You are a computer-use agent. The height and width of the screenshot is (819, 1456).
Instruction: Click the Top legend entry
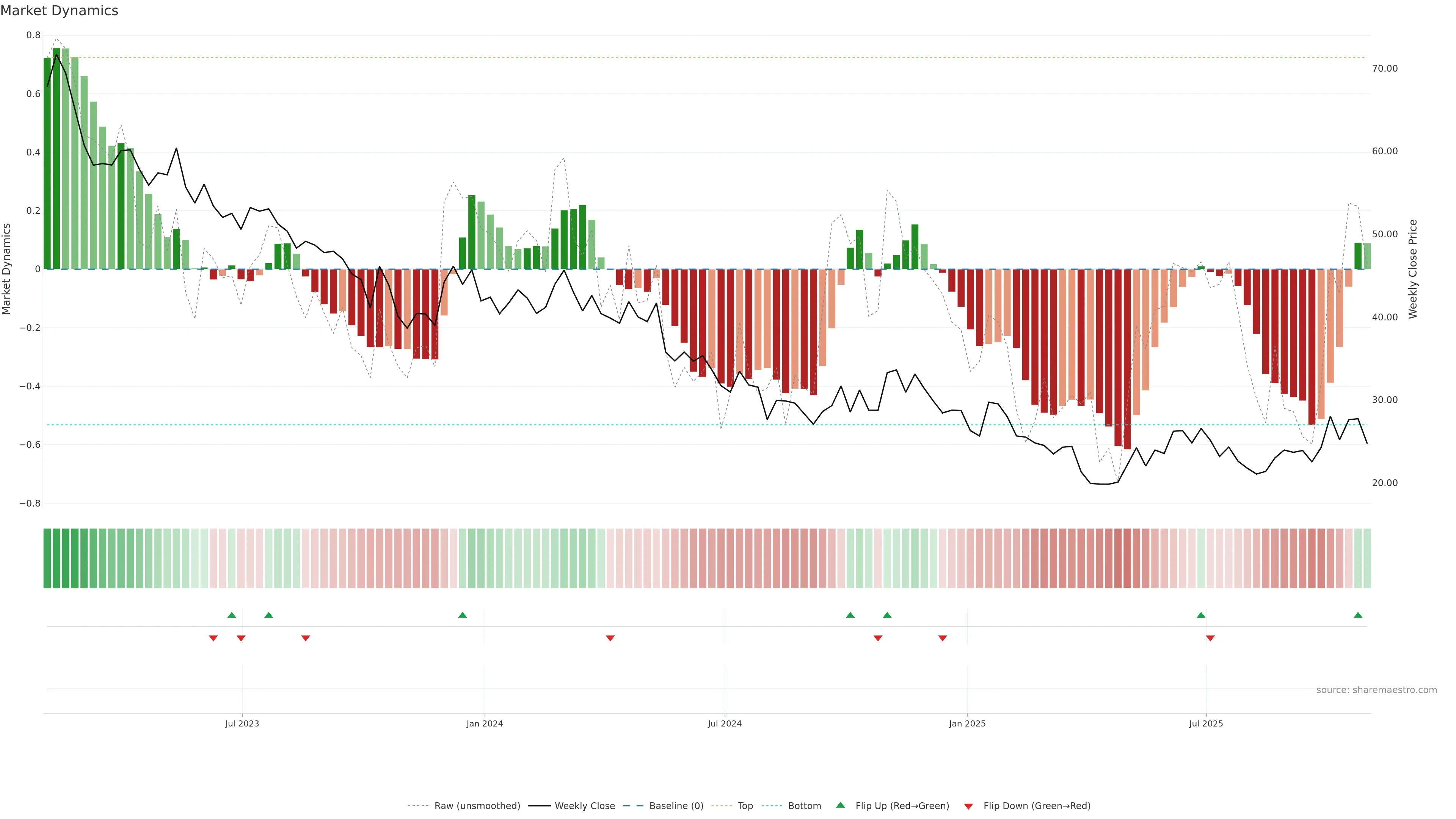pos(745,805)
